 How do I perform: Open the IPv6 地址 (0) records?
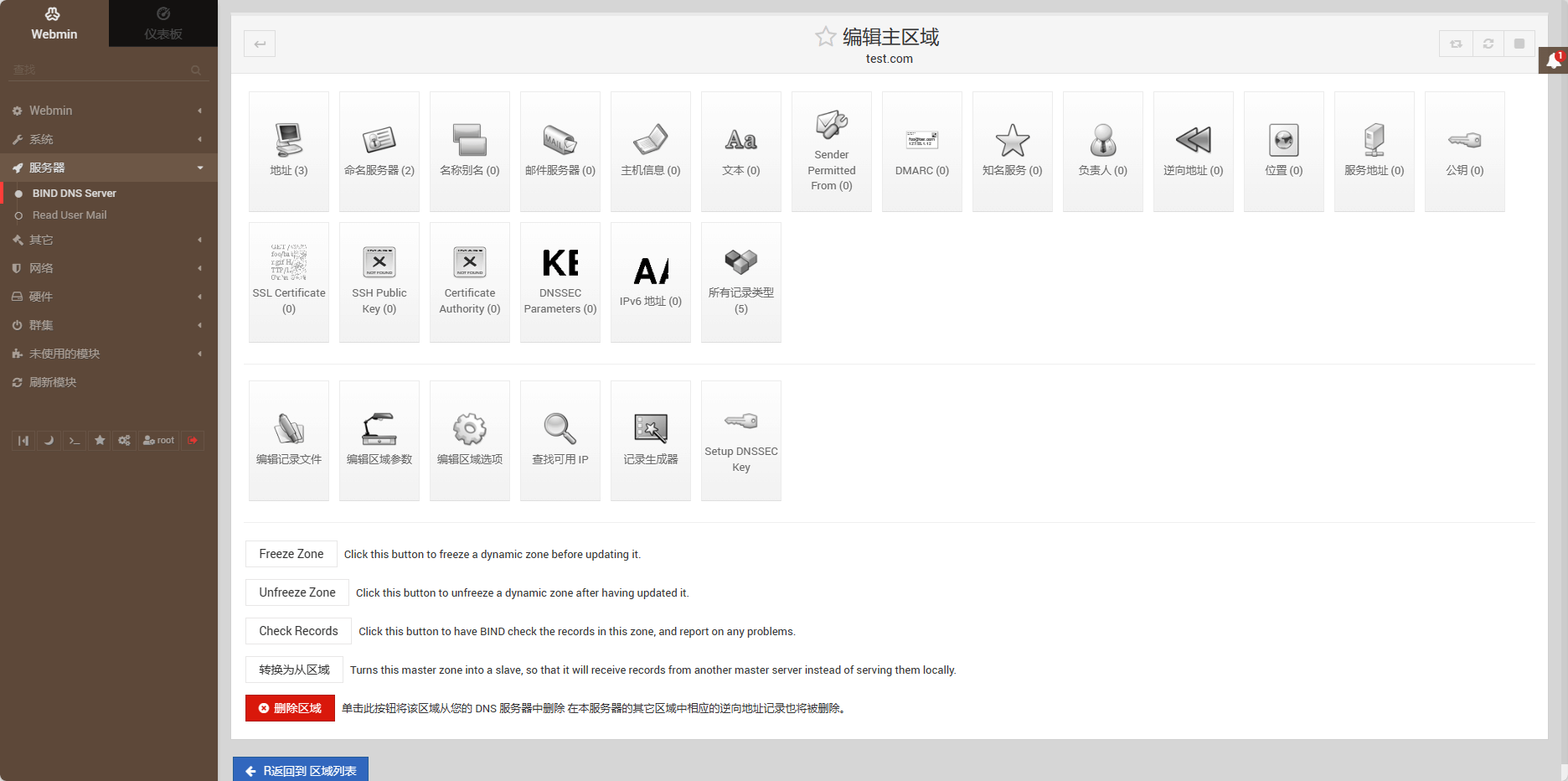(x=651, y=282)
